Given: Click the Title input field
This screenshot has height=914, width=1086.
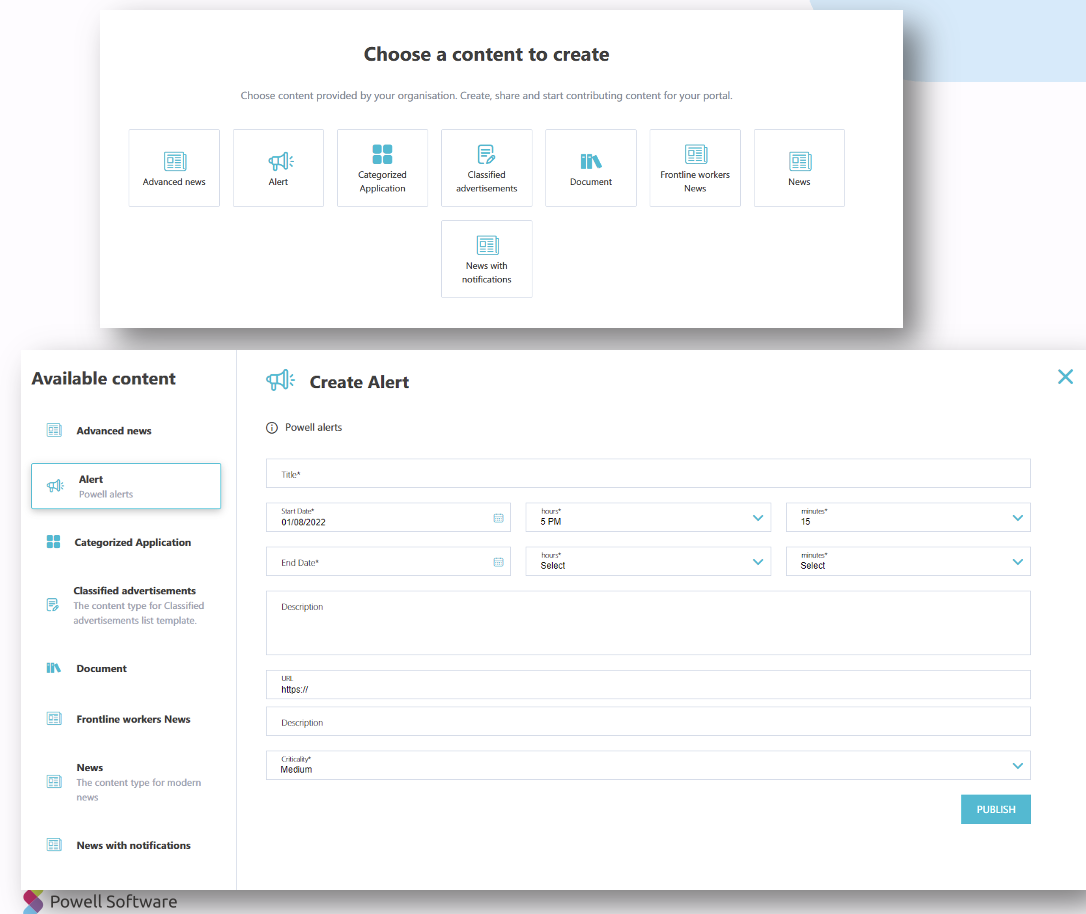Looking at the screenshot, I should point(647,472).
